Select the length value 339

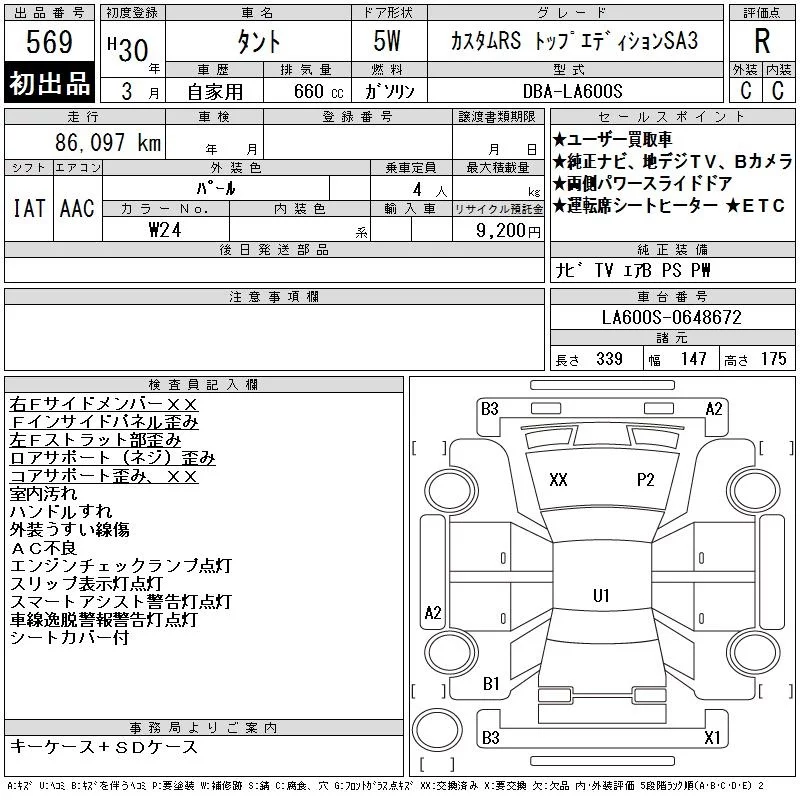pos(609,359)
